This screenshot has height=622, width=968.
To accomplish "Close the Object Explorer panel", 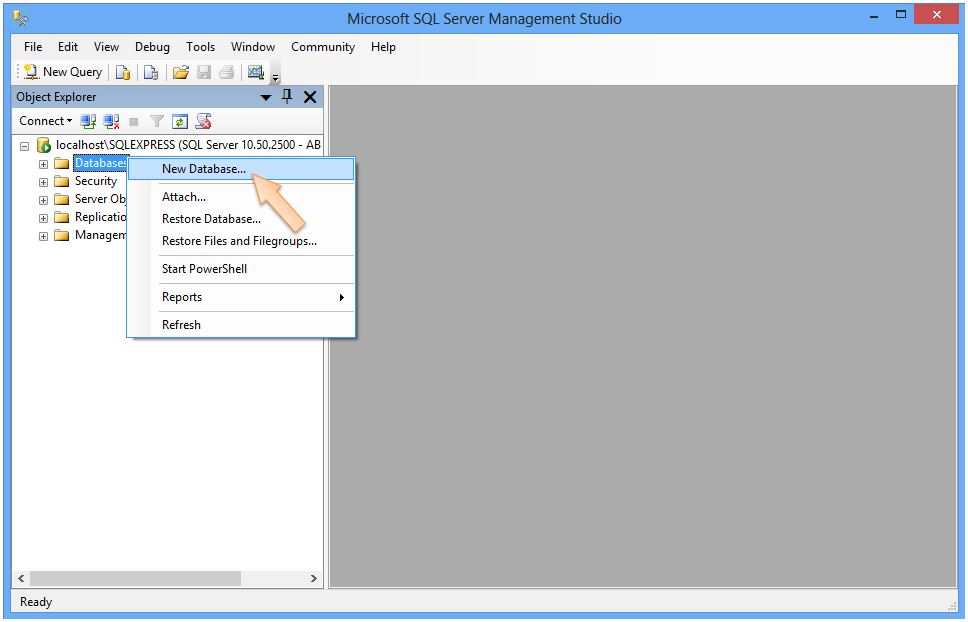I will tap(310, 97).
